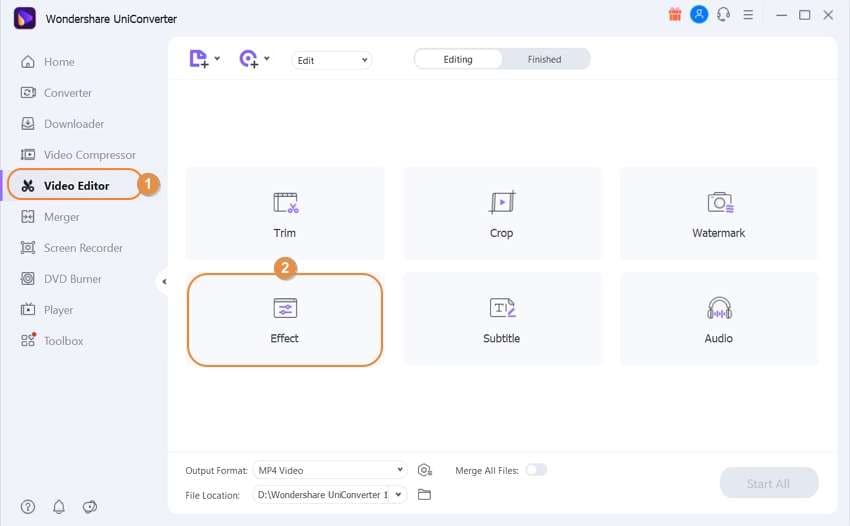The image size is (850, 526).
Task: Open the Toolbox section
Action: 51,341
